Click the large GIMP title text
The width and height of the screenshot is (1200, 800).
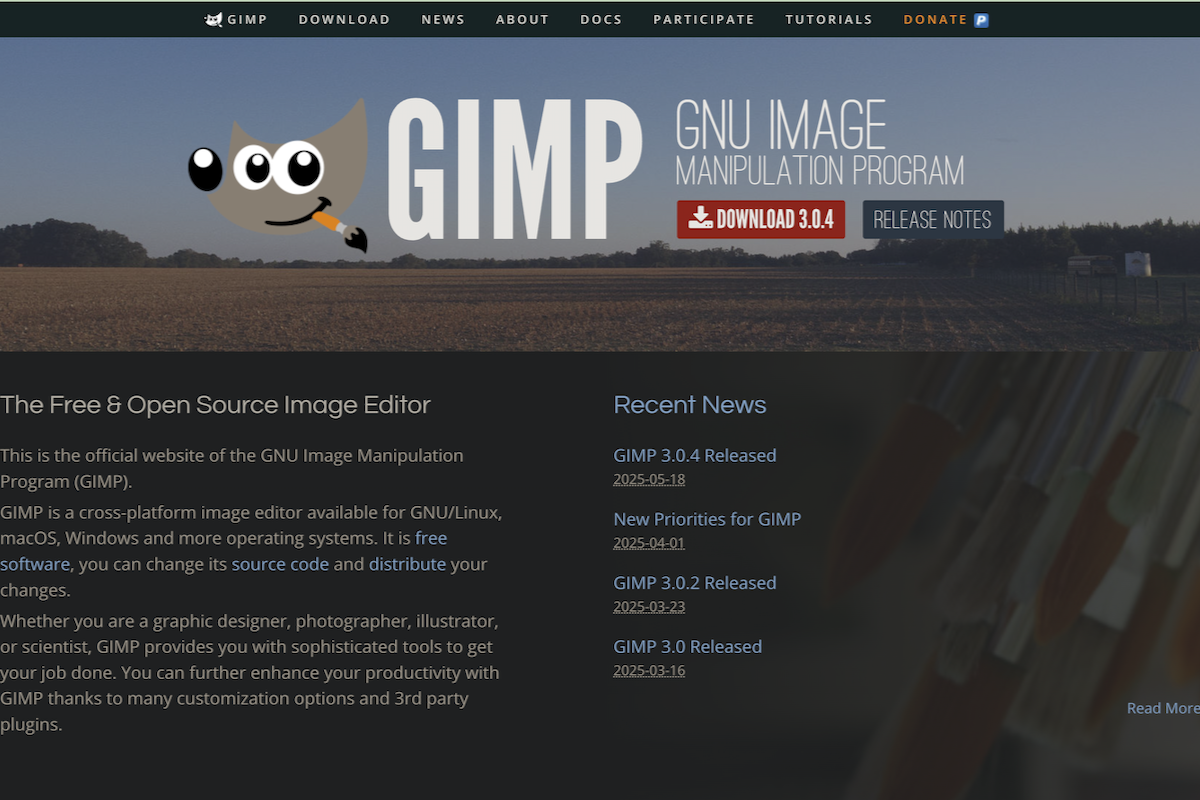point(515,170)
